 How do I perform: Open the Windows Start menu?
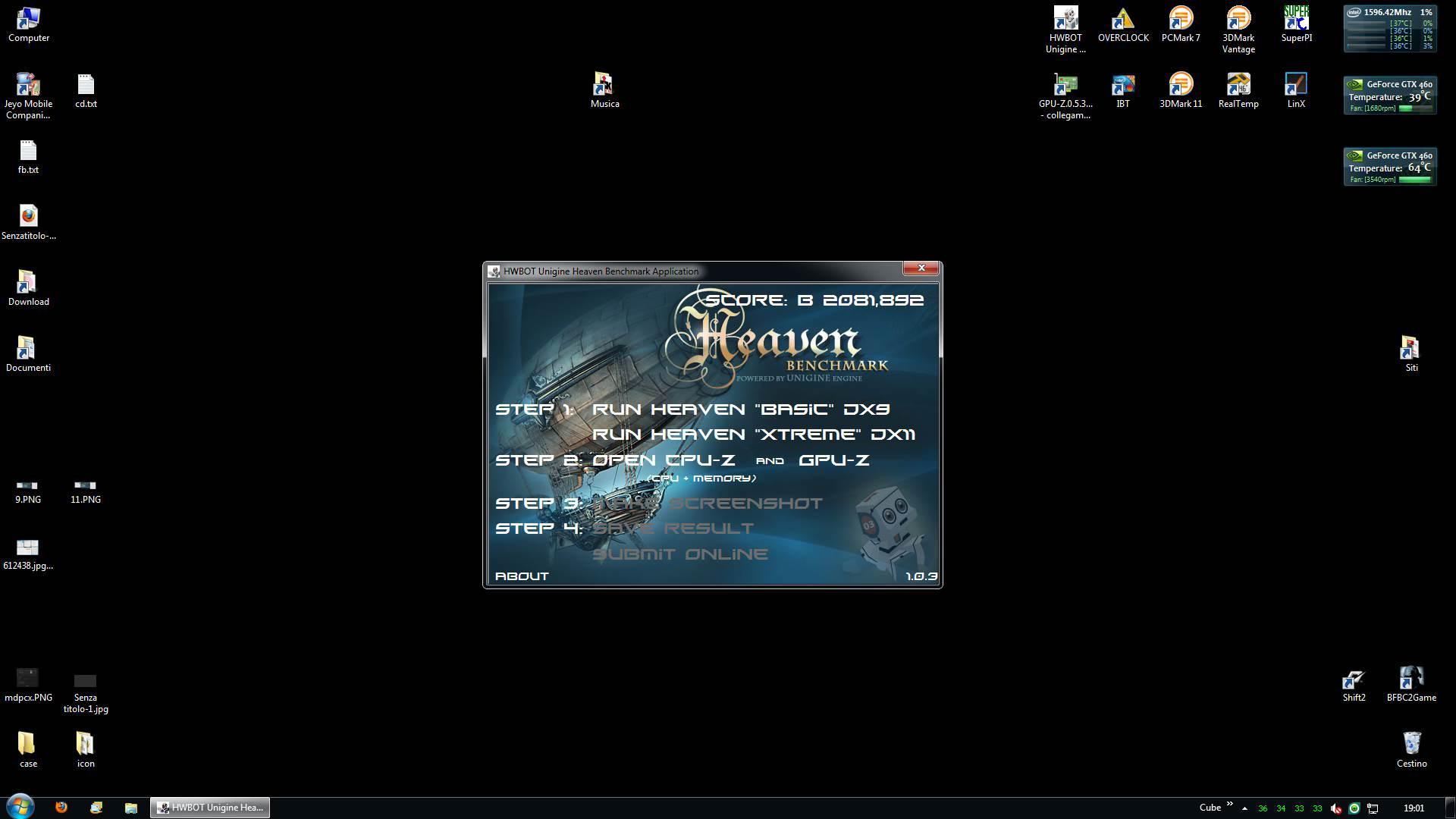[x=20, y=807]
